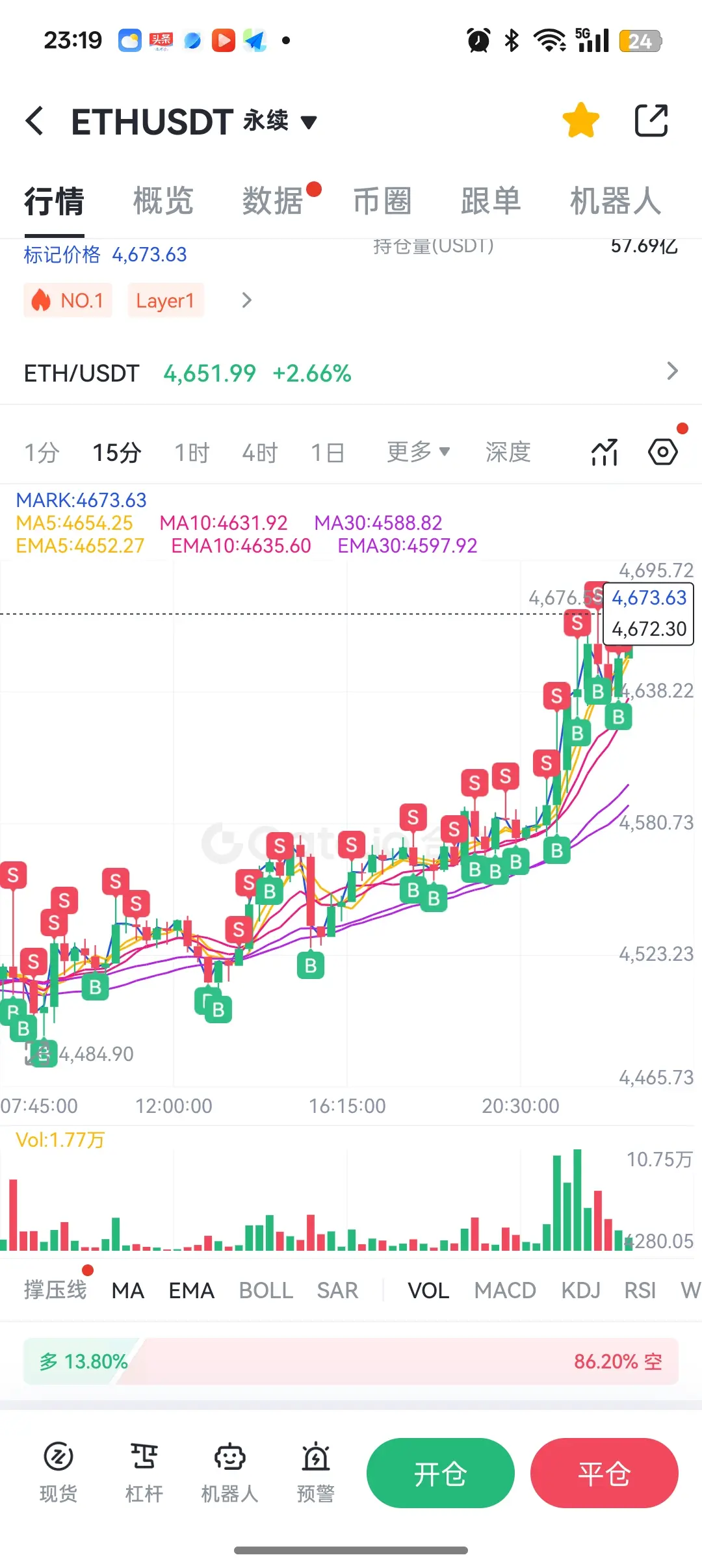Tap the MA10:4631.92 legend

[224, 523]
